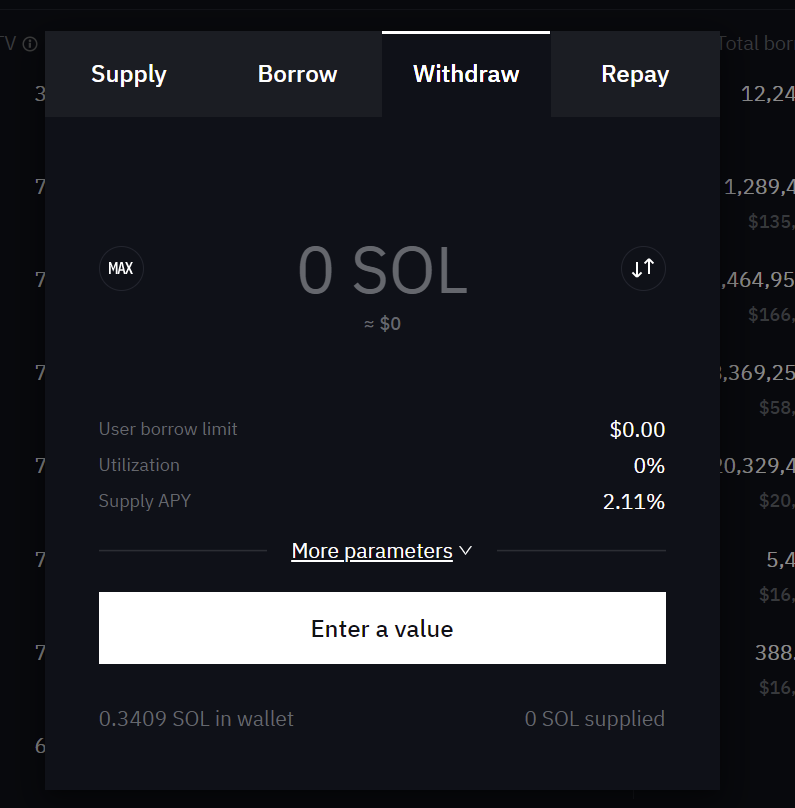Click the Supply APY label
The width and height of the screenshot is (795, 808).
coord(144,501)
